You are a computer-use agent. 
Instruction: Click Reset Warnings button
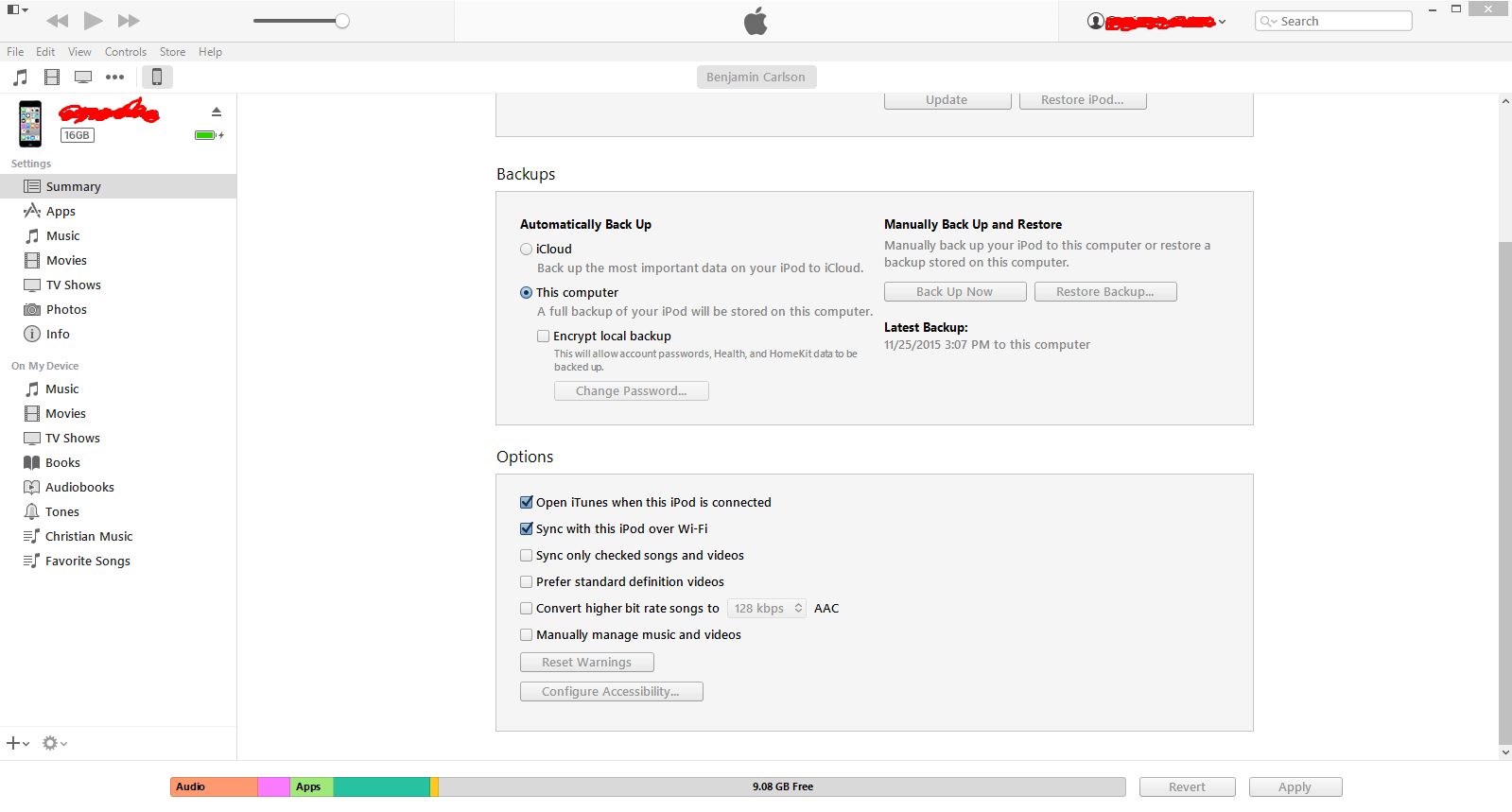[587, 663]
